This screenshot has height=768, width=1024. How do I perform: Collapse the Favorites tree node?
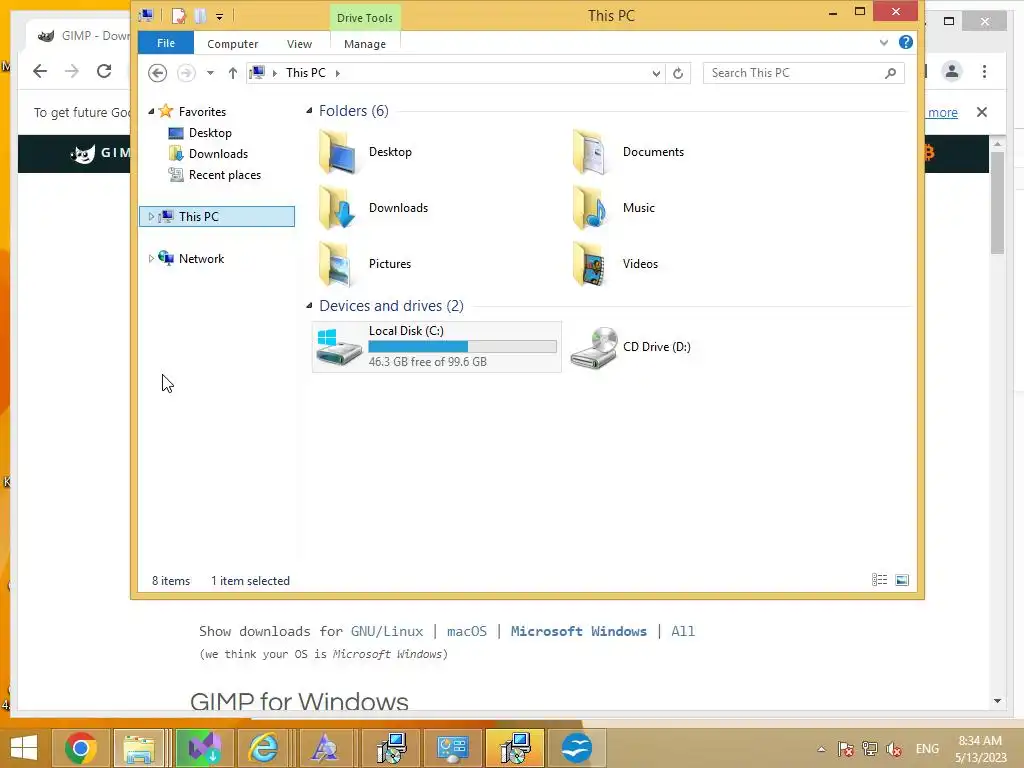[152, 112]
